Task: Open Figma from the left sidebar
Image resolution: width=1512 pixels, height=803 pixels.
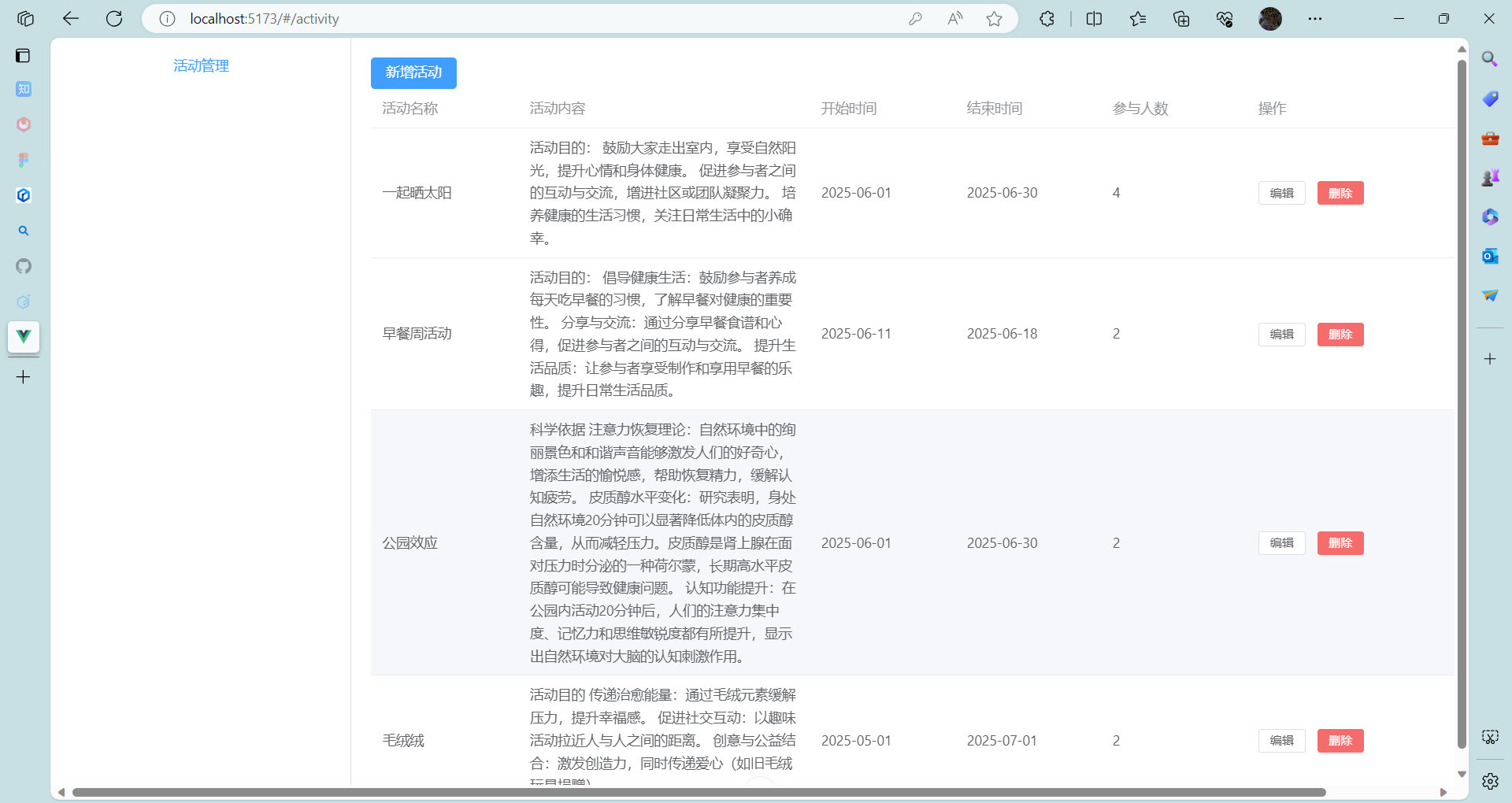Action: (x=24, y=160)
